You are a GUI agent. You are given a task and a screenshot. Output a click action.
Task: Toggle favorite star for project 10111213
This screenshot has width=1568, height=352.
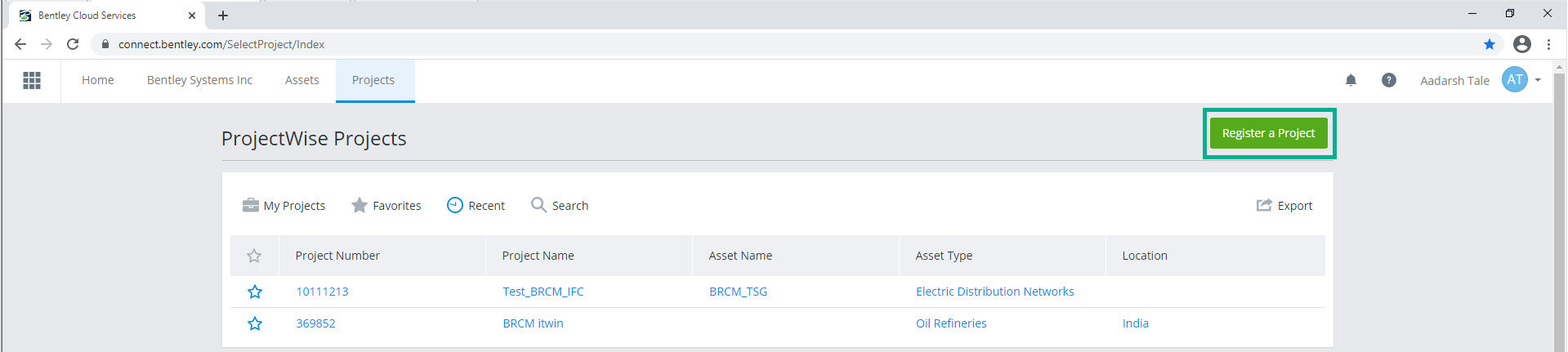[x=255, y=292]
